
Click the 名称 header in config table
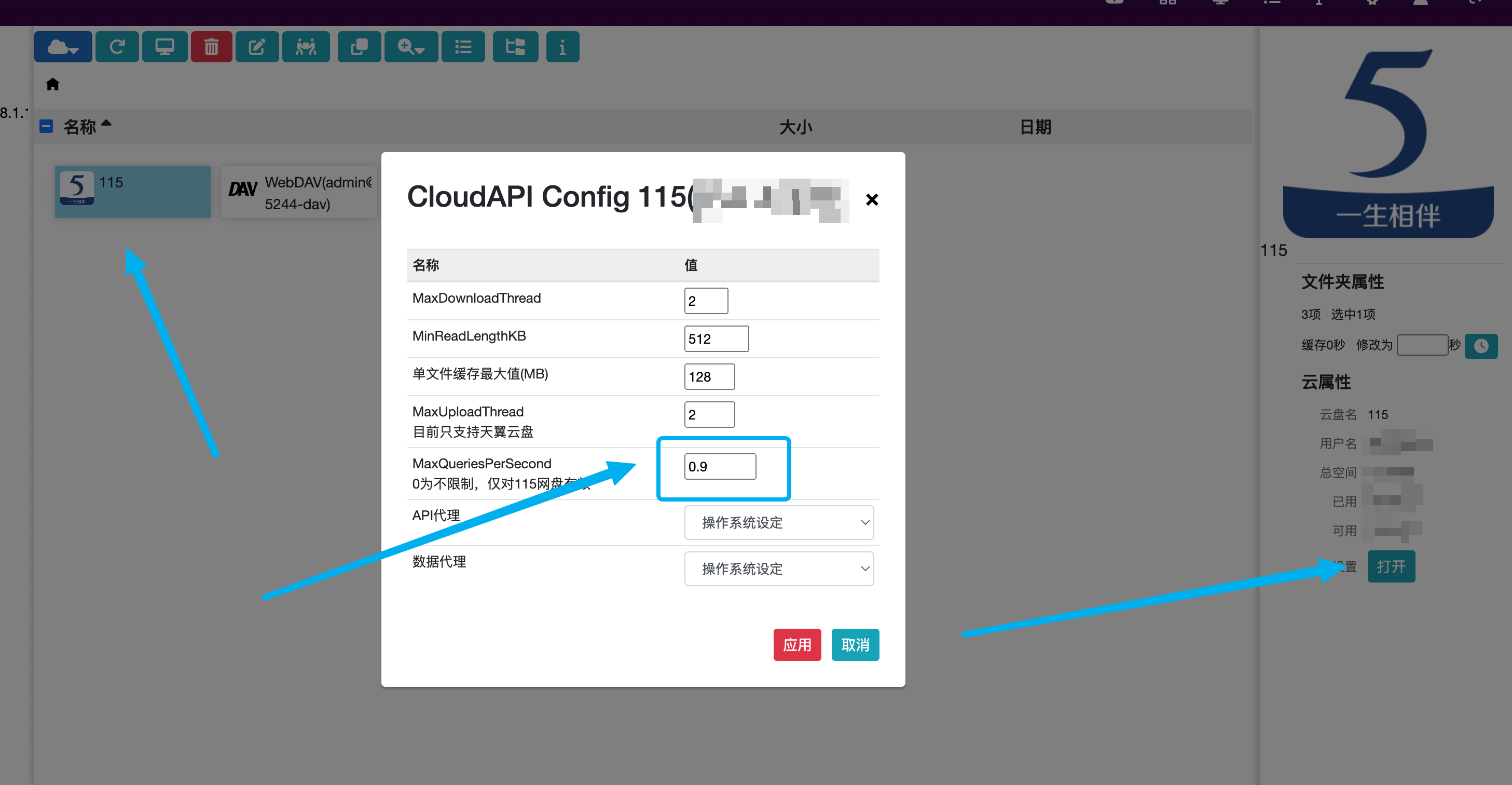click(425, 265)
